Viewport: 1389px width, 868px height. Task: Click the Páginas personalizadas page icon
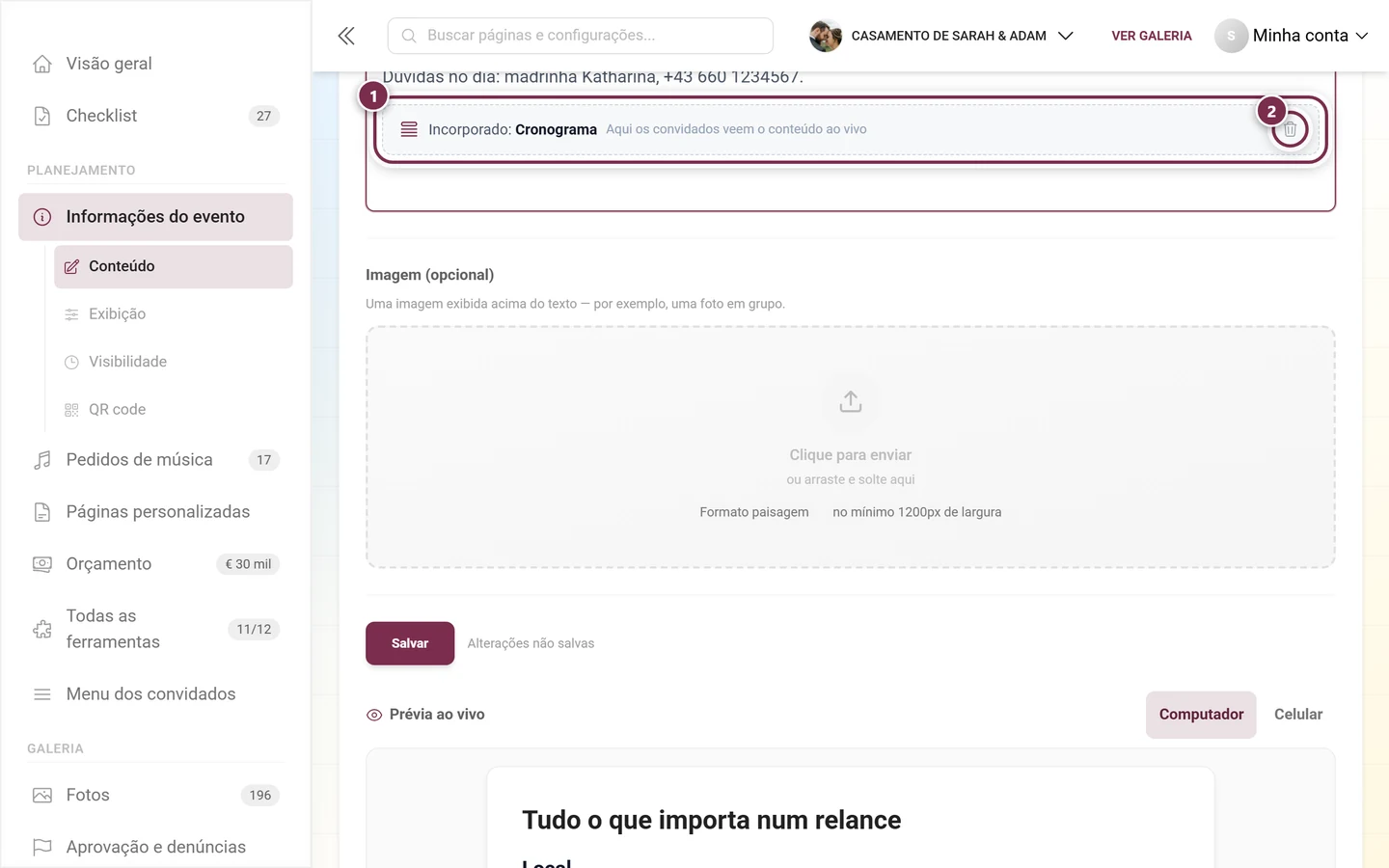coord(42,512)
